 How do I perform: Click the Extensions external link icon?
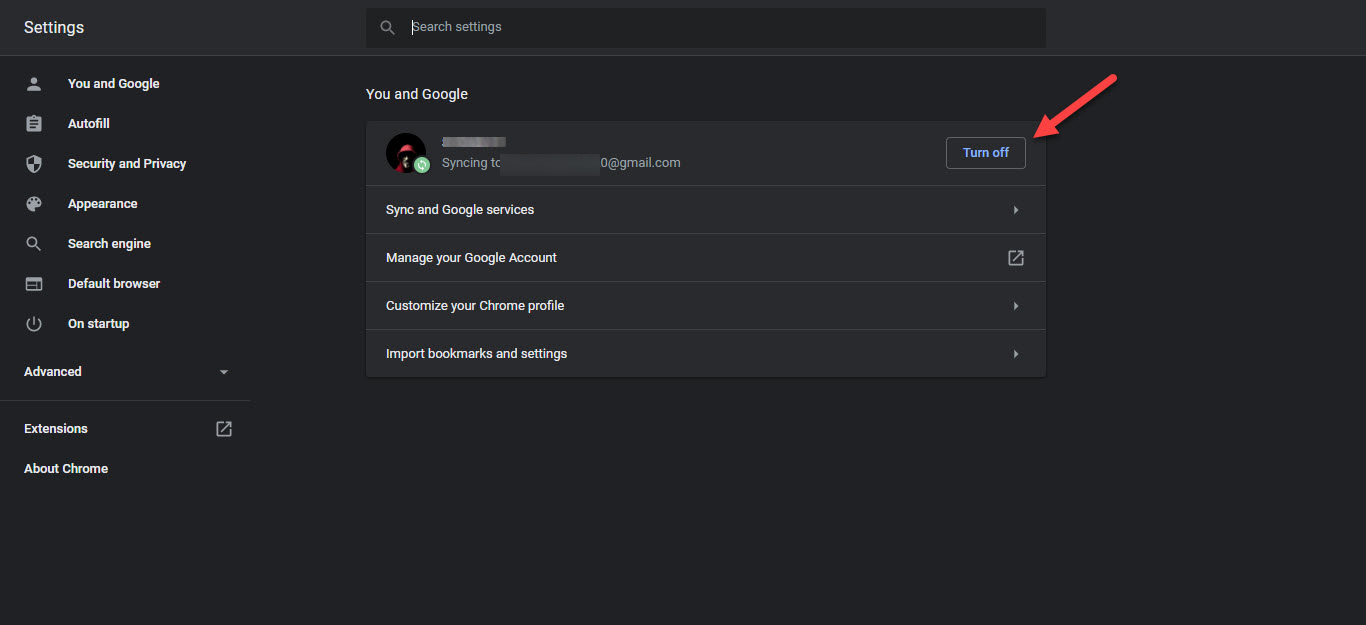point(224,429)
